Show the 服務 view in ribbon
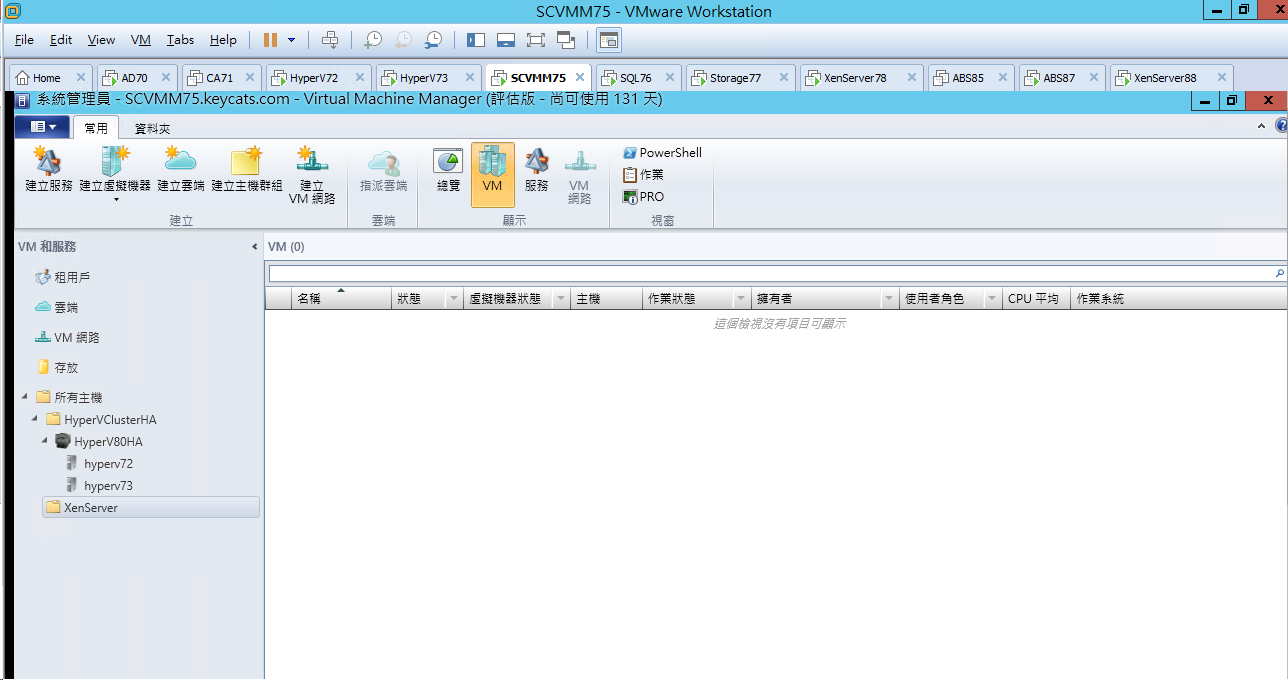The height and width of the screenshot is (680, 1288). (537, 170)
